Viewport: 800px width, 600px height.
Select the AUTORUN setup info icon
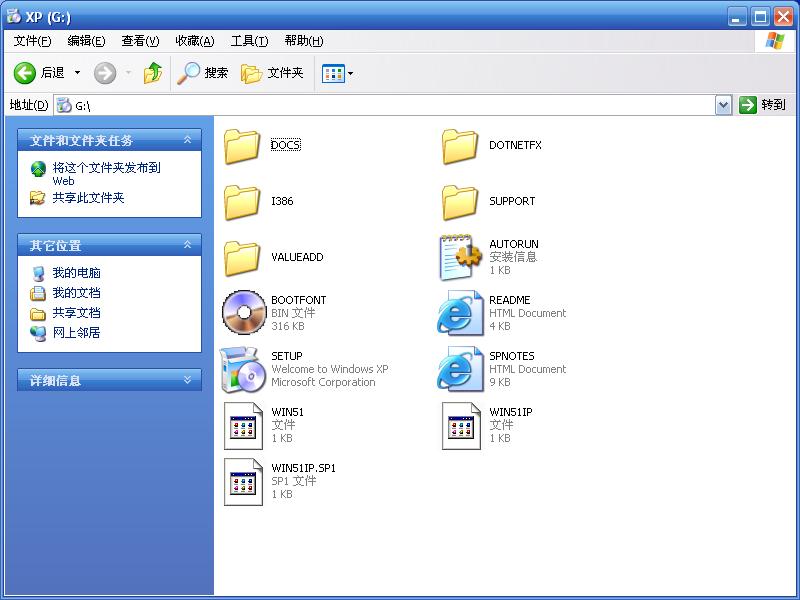460,257
